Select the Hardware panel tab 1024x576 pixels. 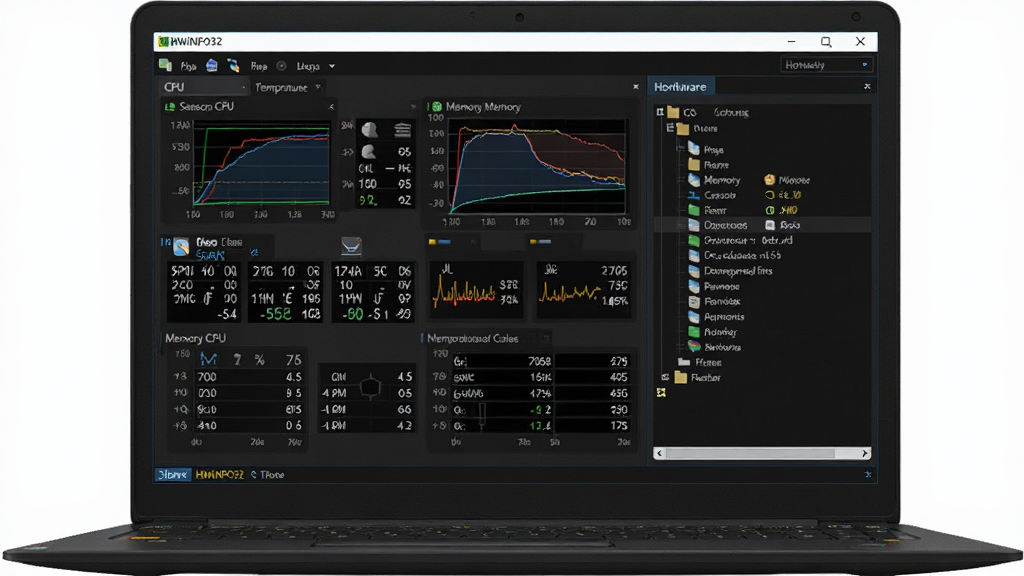coord(680,86)
